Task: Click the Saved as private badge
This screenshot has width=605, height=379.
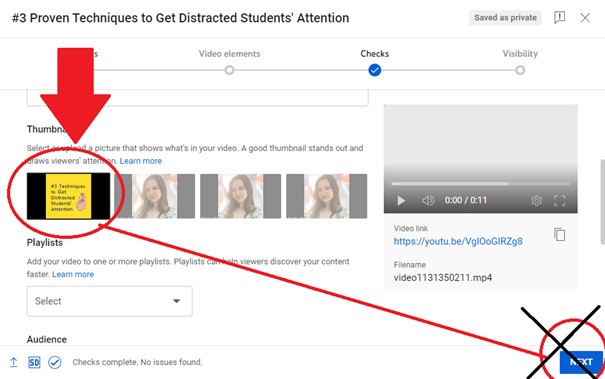Action: click(x=505, y=18)
